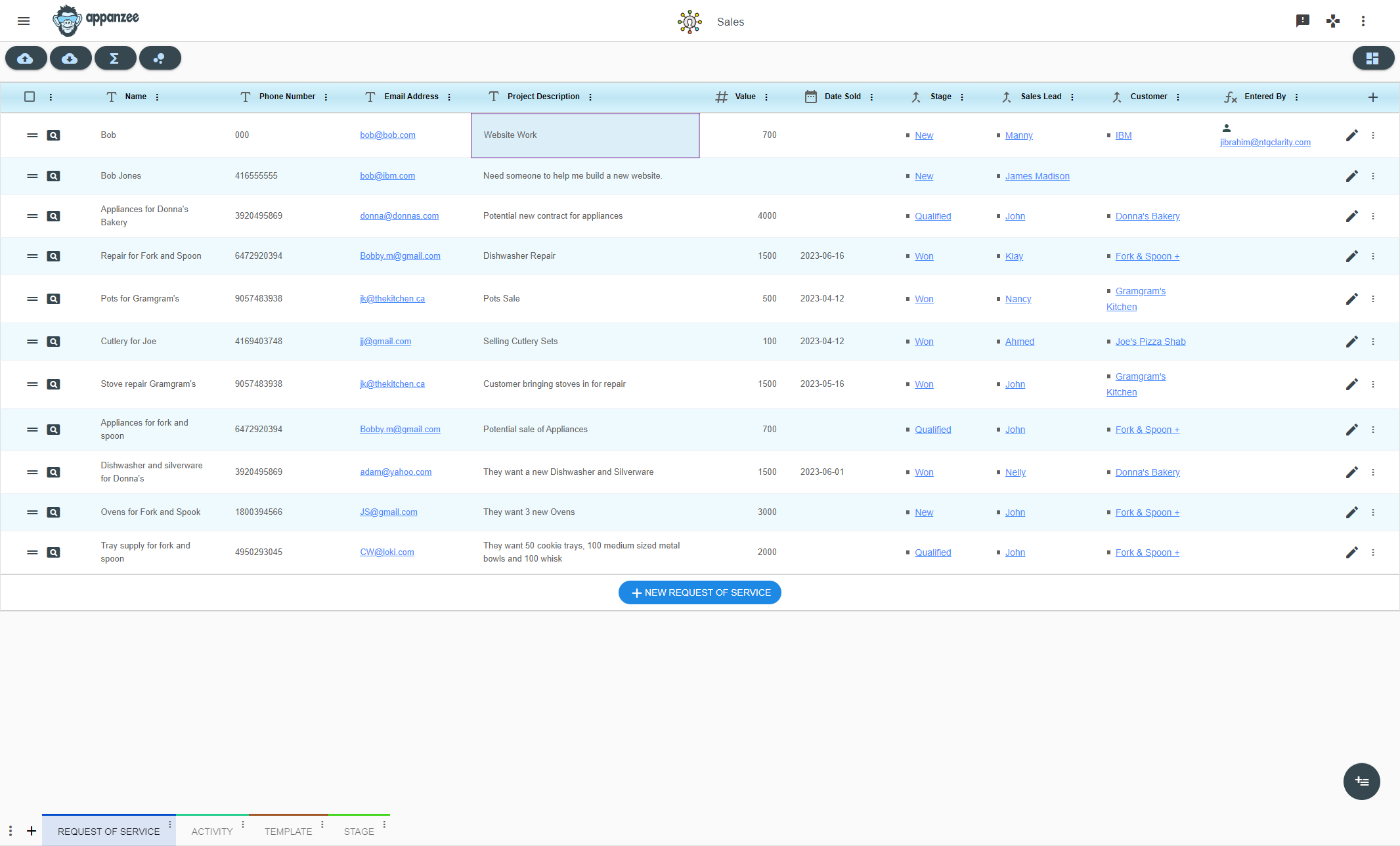Select the Website Work description cell

click(585, 135)
